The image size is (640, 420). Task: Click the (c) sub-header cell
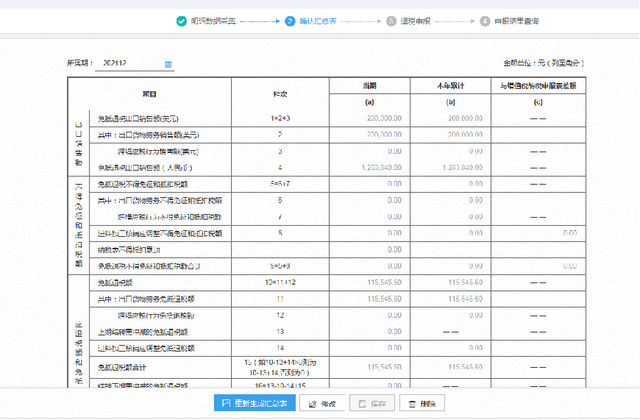[x=538, y=102]
